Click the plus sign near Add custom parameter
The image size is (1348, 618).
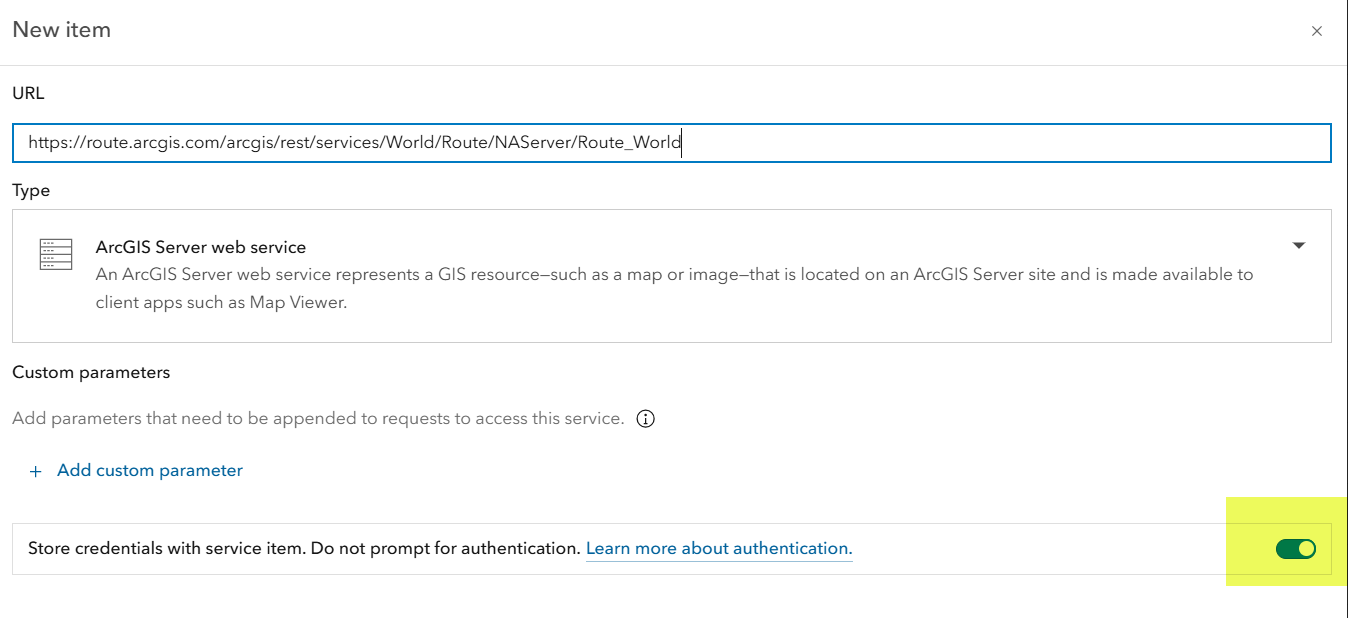[36, 470]
